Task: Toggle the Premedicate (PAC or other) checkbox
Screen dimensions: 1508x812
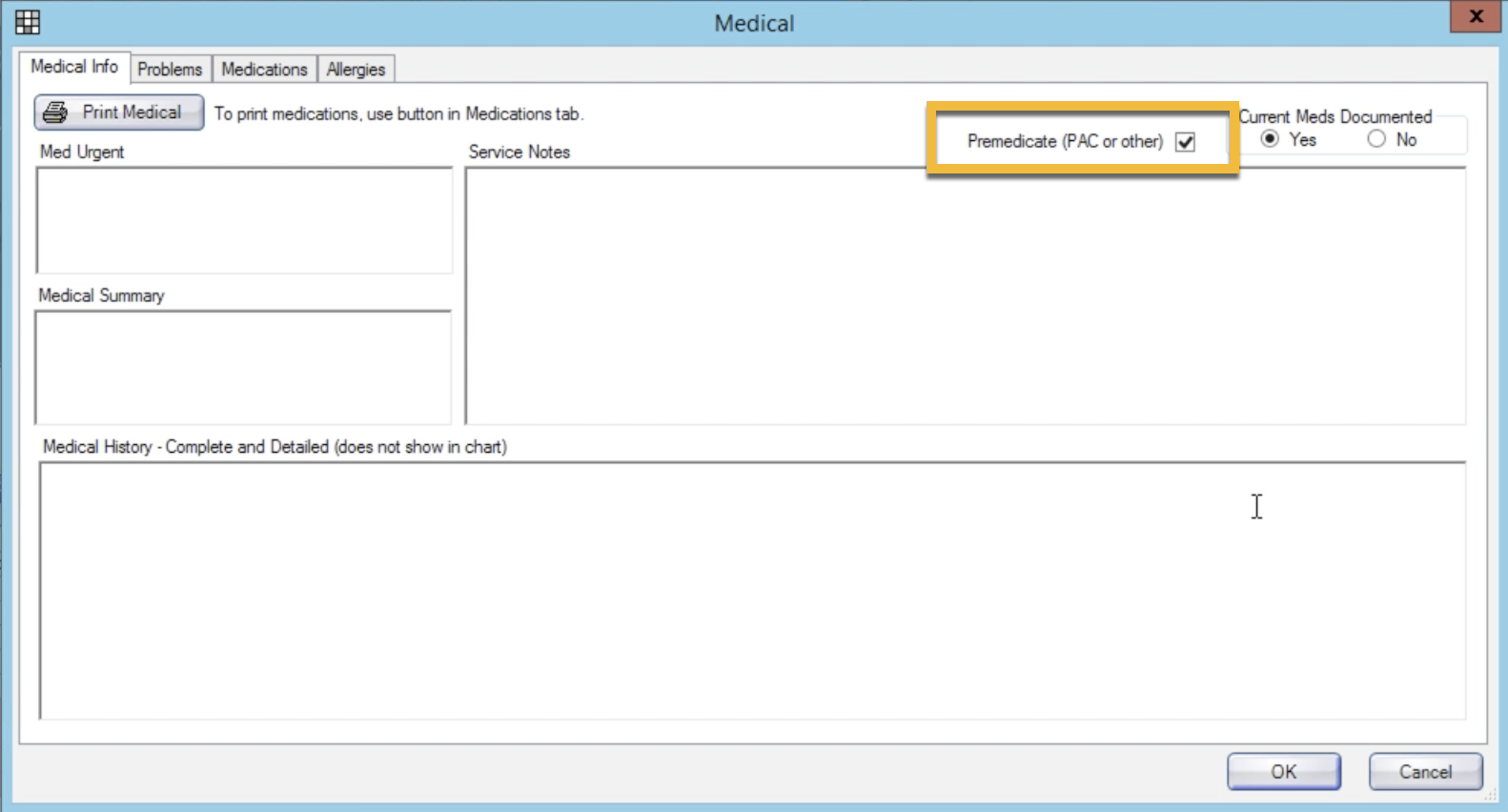Action: (1185, 142)
